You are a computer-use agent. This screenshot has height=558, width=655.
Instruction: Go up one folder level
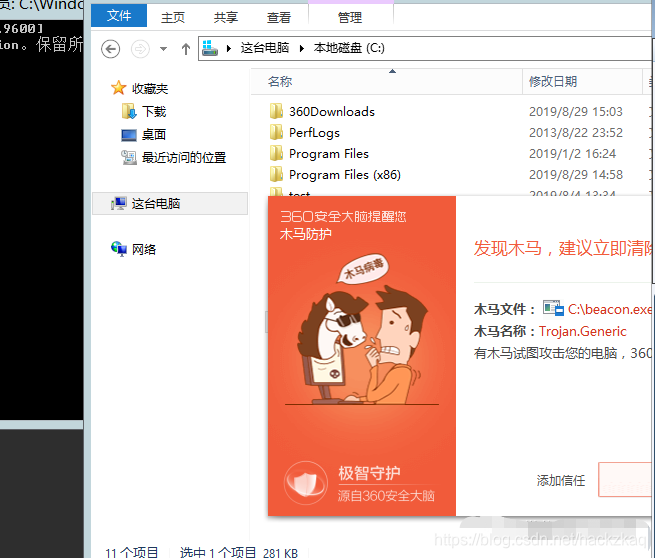(186, 49)
